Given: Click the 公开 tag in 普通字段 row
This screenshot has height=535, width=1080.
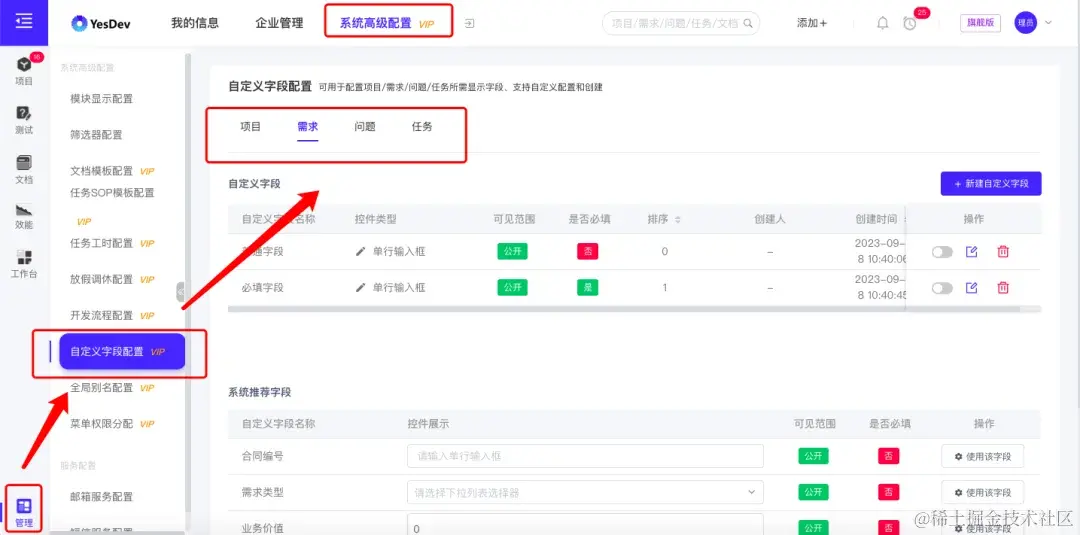Looking at the screenshot, I should tap(512, 251).
